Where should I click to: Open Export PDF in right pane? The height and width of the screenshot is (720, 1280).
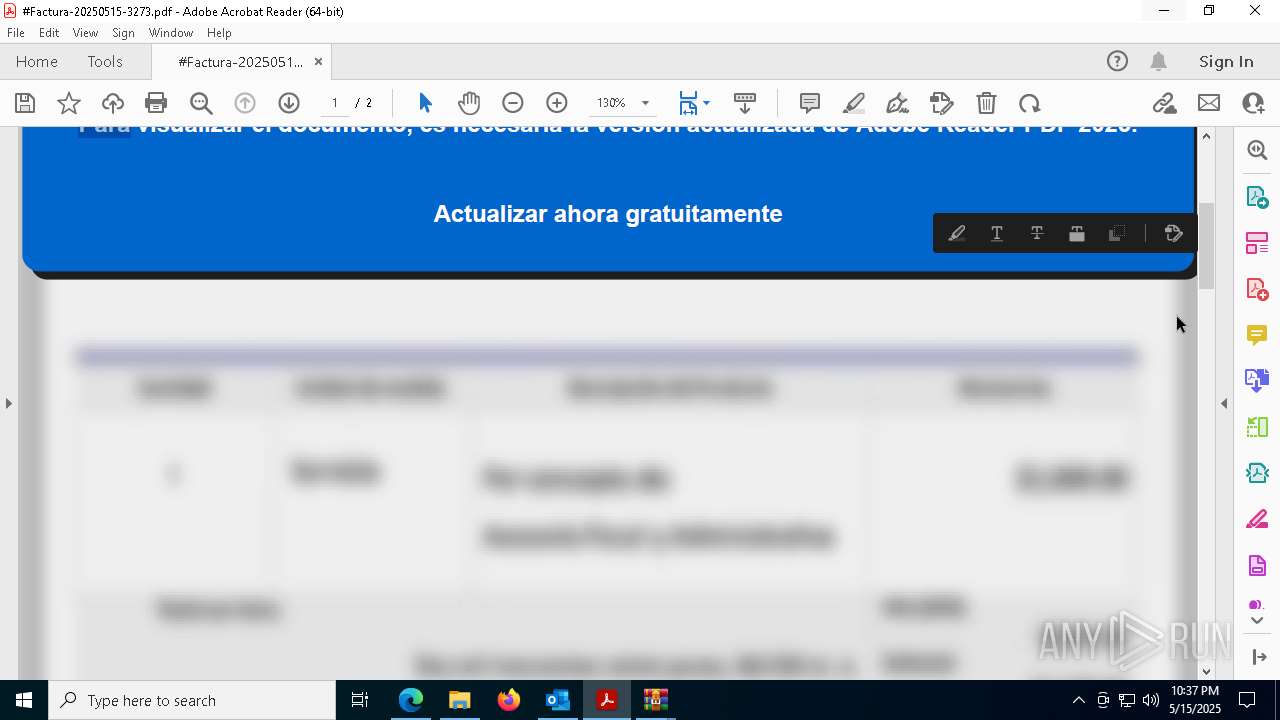(x=1257, y=196)
